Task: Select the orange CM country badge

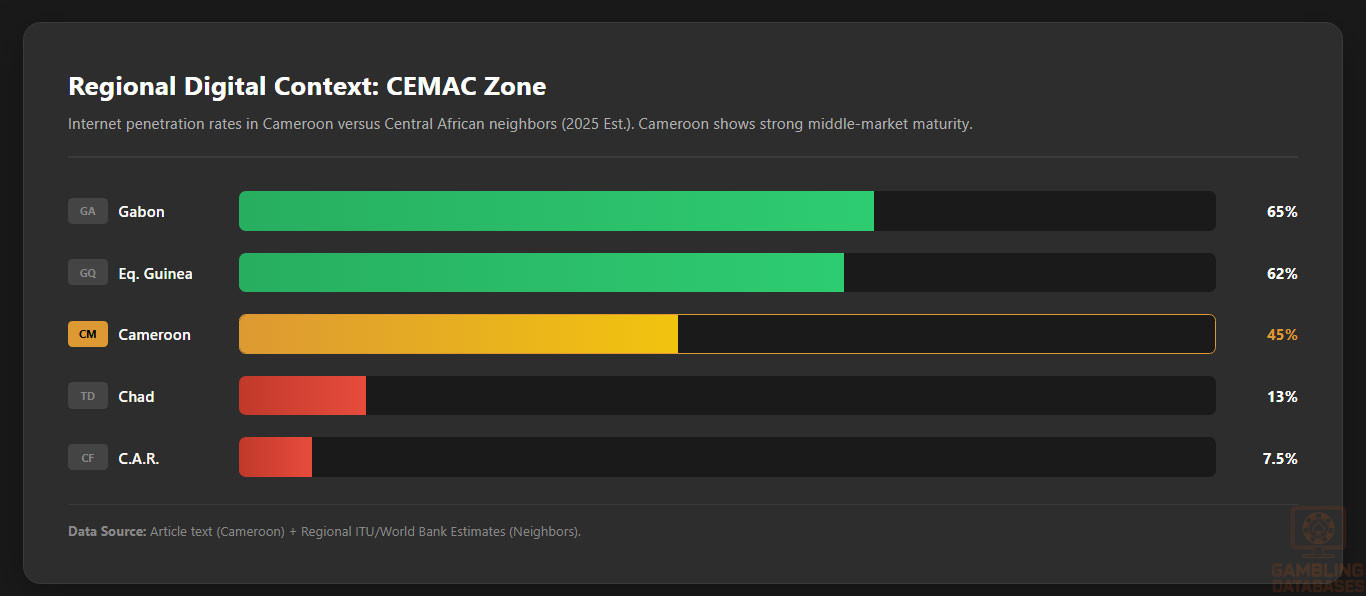Action: pos(88,334)
